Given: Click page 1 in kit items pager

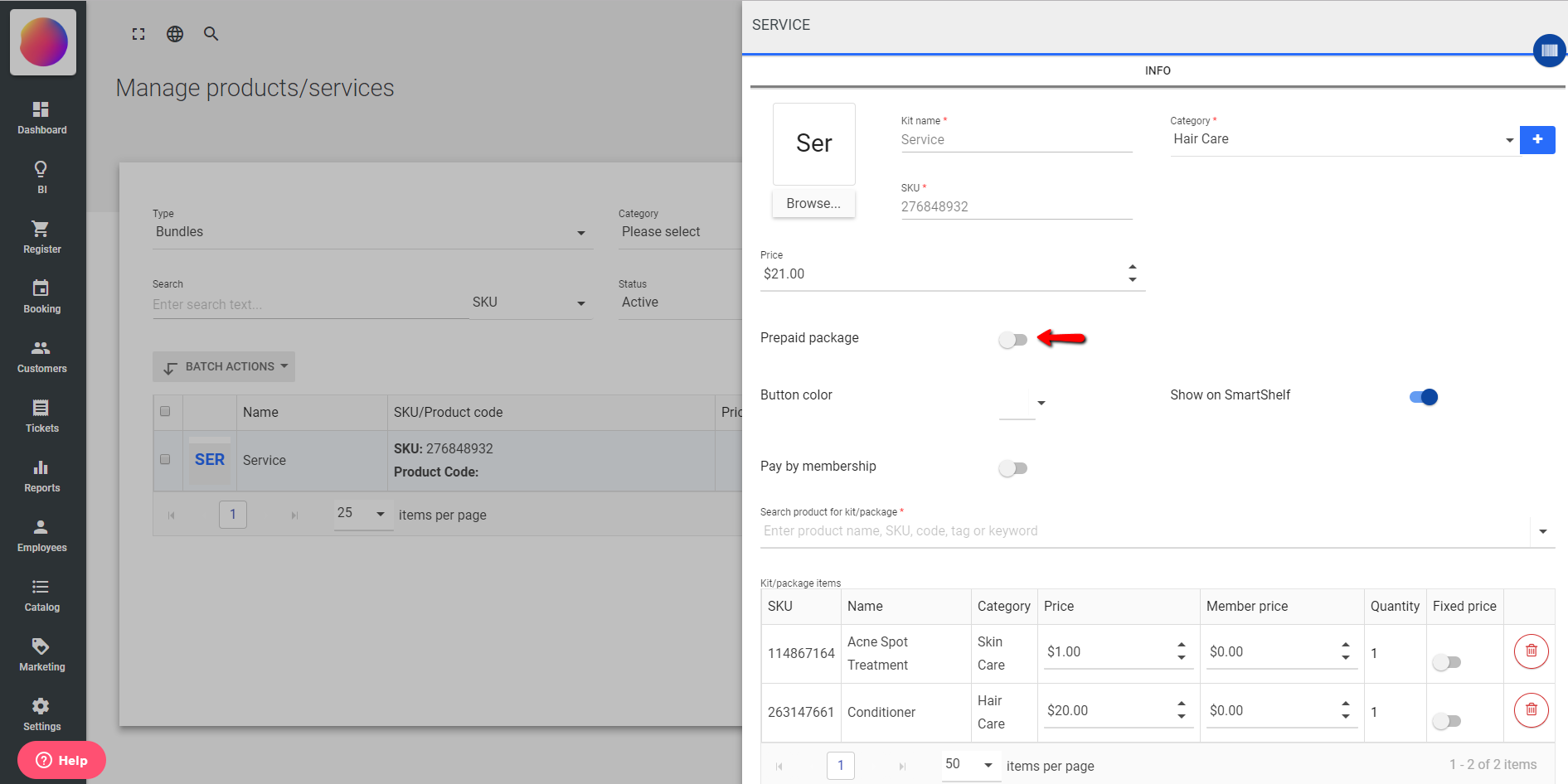Looking at the screenshot, I should coord(841,765).
